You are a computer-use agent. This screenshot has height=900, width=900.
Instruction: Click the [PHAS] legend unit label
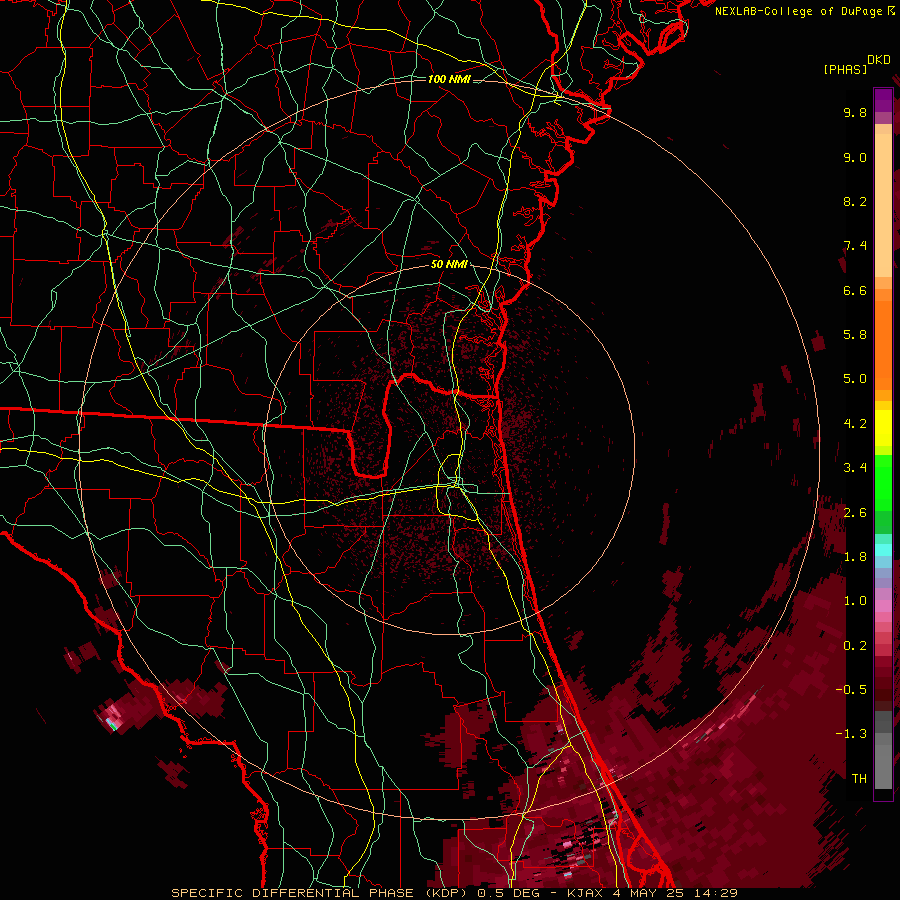point(845,69)
